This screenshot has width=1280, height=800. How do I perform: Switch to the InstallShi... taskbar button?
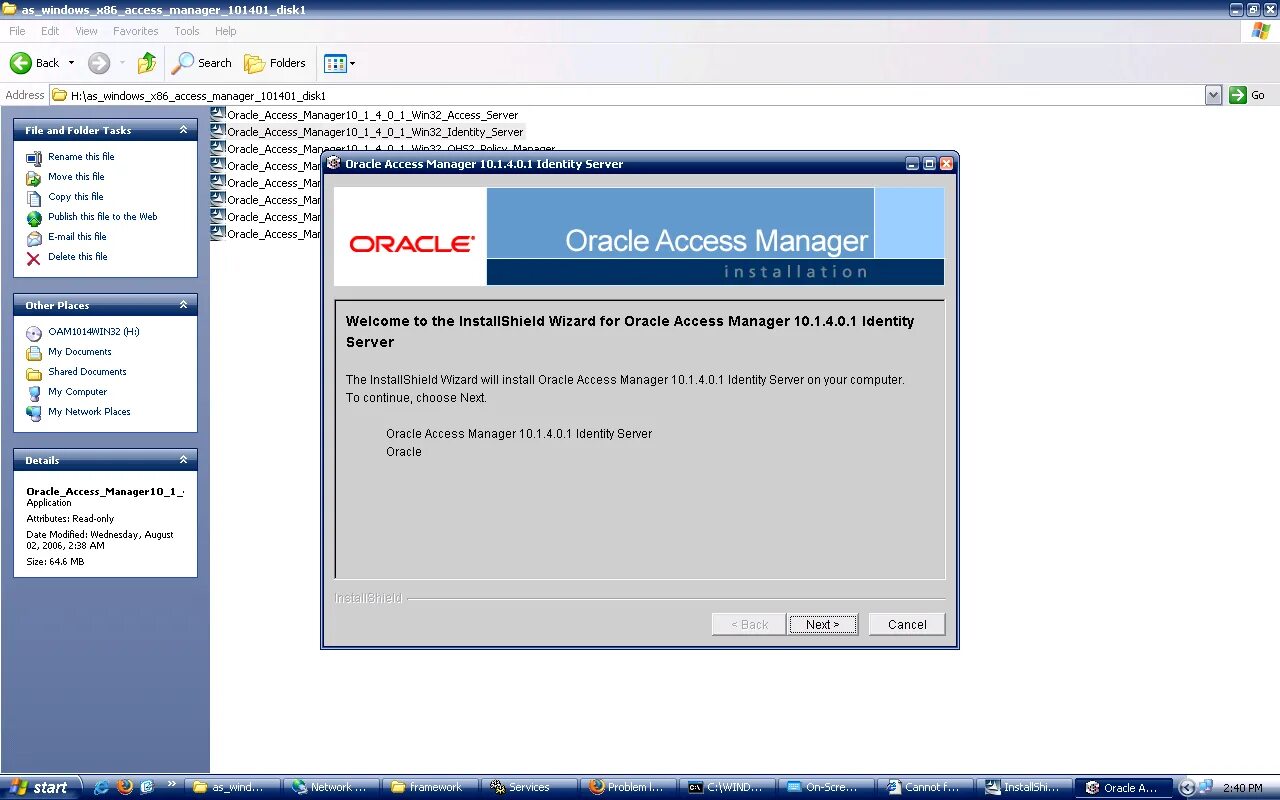(x=1023, y=788)
